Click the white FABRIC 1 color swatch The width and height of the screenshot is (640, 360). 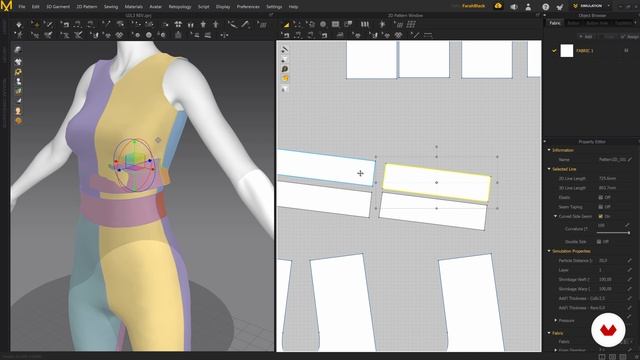567,51
